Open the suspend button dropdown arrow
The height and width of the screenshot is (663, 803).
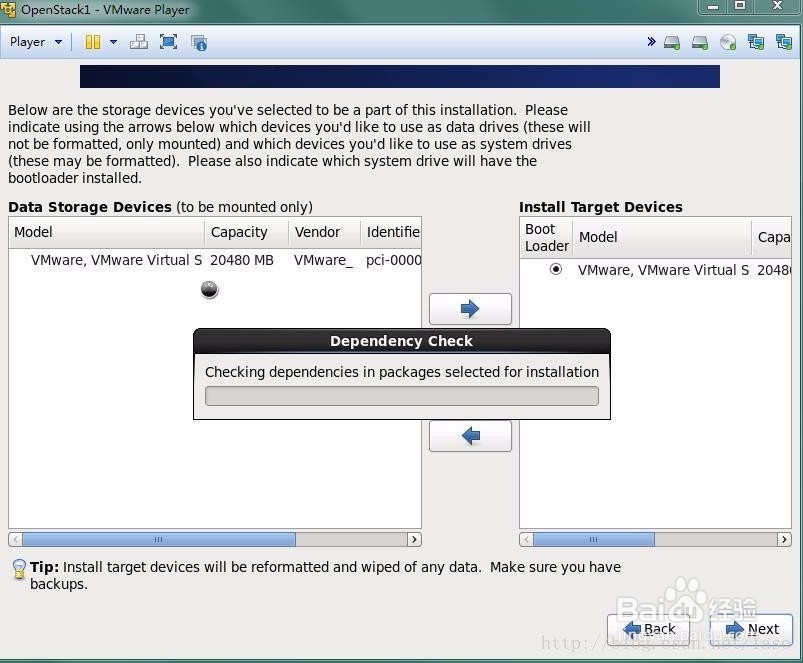(x=112, y=41)
